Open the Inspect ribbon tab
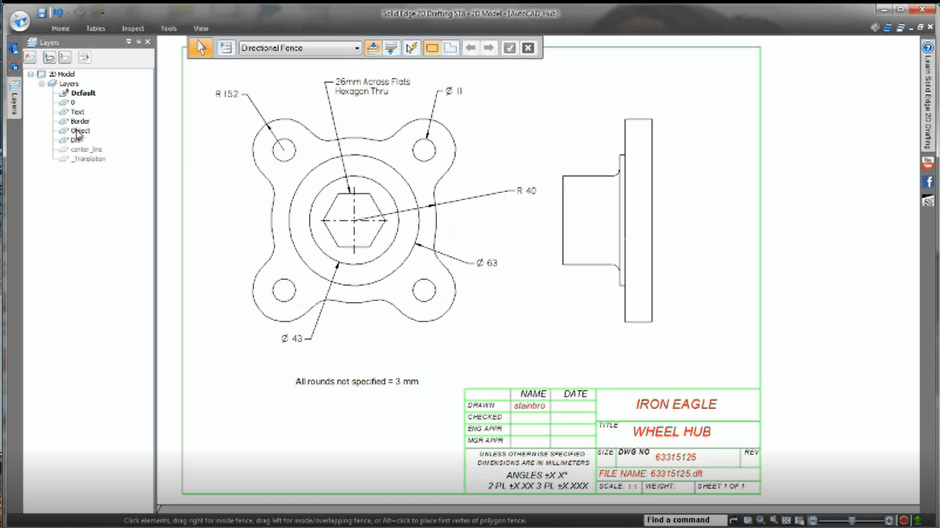This screenshot has width=940, height=528. (x=132, y=28)
